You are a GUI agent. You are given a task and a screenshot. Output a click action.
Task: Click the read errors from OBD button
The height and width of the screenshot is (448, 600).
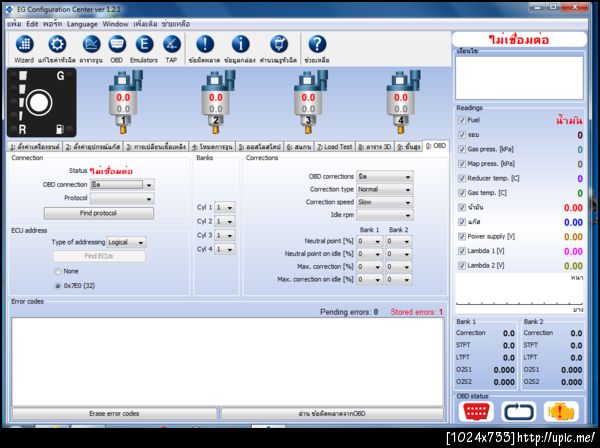(x=332, y=414)
